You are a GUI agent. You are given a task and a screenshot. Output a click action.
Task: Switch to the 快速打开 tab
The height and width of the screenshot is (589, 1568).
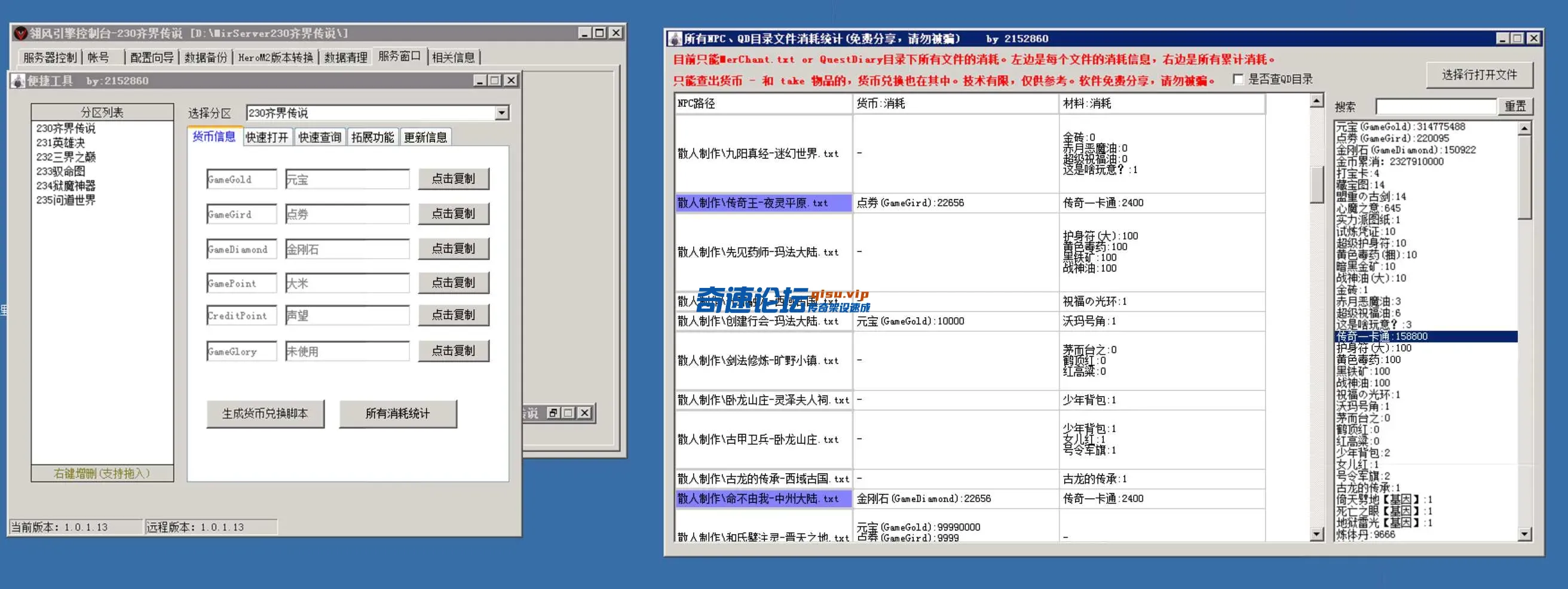(x=267, y=137)
